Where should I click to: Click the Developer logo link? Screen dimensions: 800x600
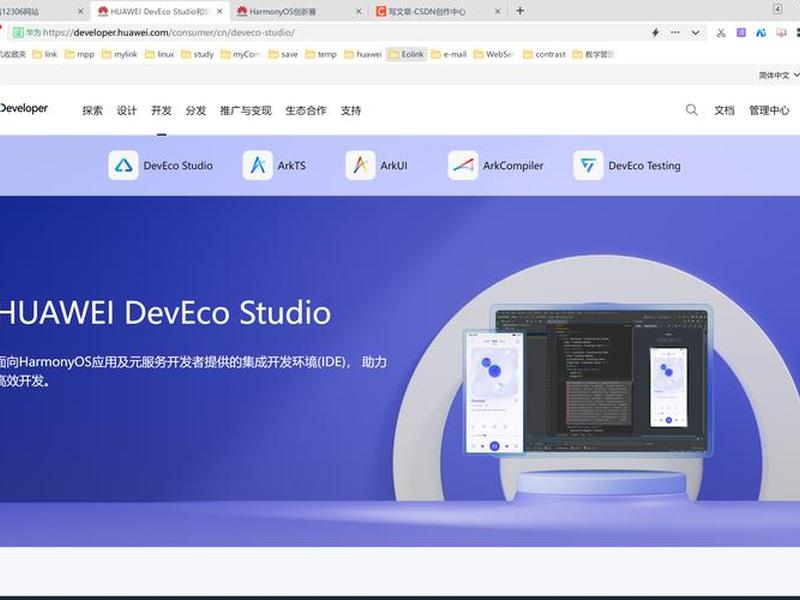24,108
